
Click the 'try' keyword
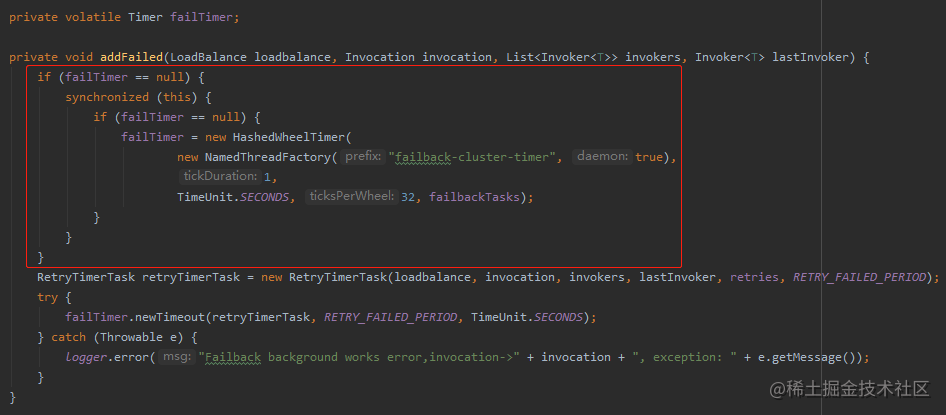(x=48, y=297)
